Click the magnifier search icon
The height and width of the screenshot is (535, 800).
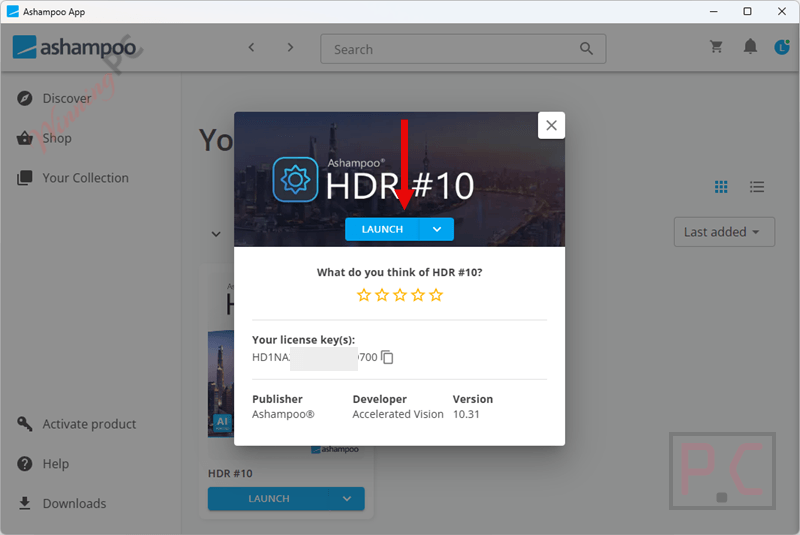tap(586, 49)
